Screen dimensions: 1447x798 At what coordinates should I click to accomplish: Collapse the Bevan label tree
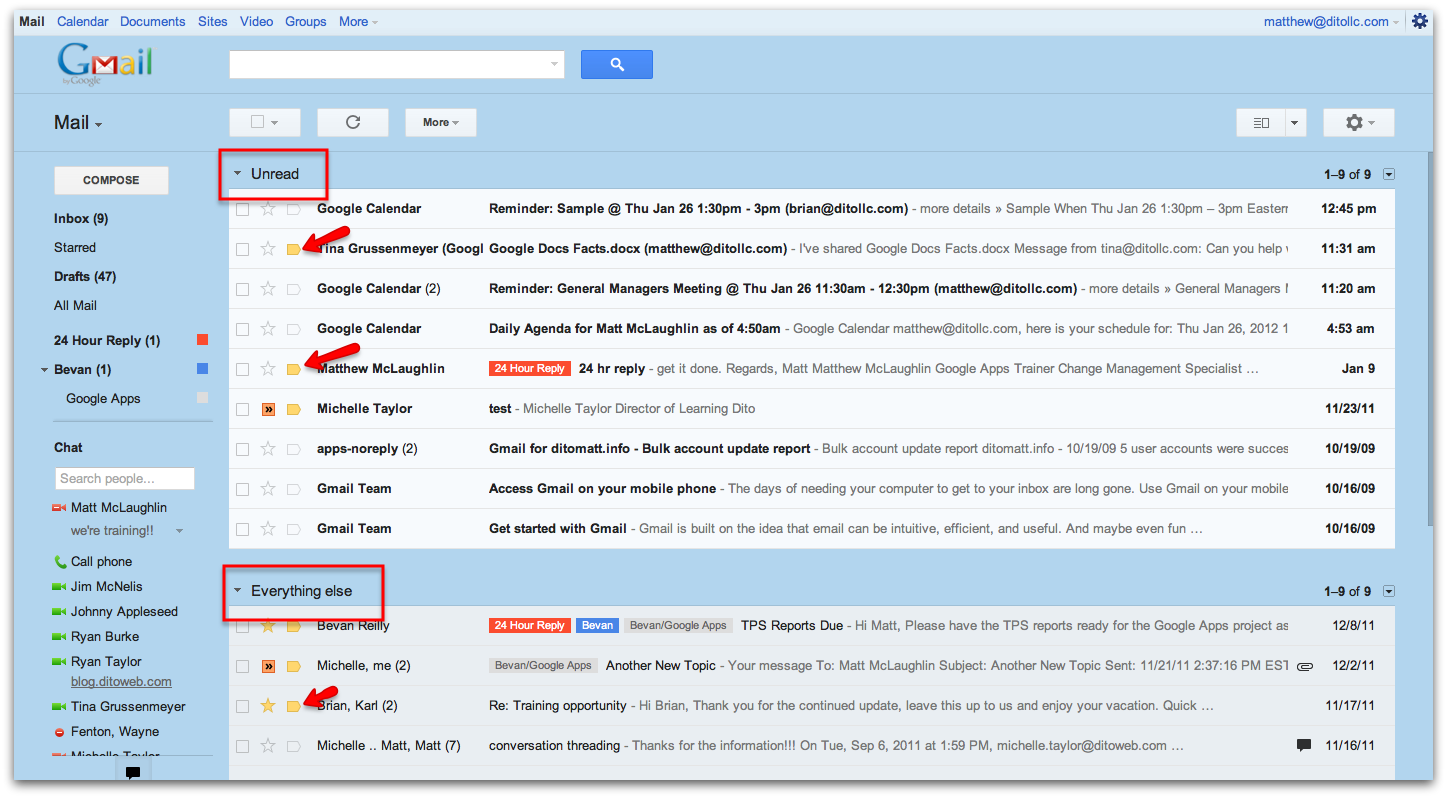(x=44, y=370)
